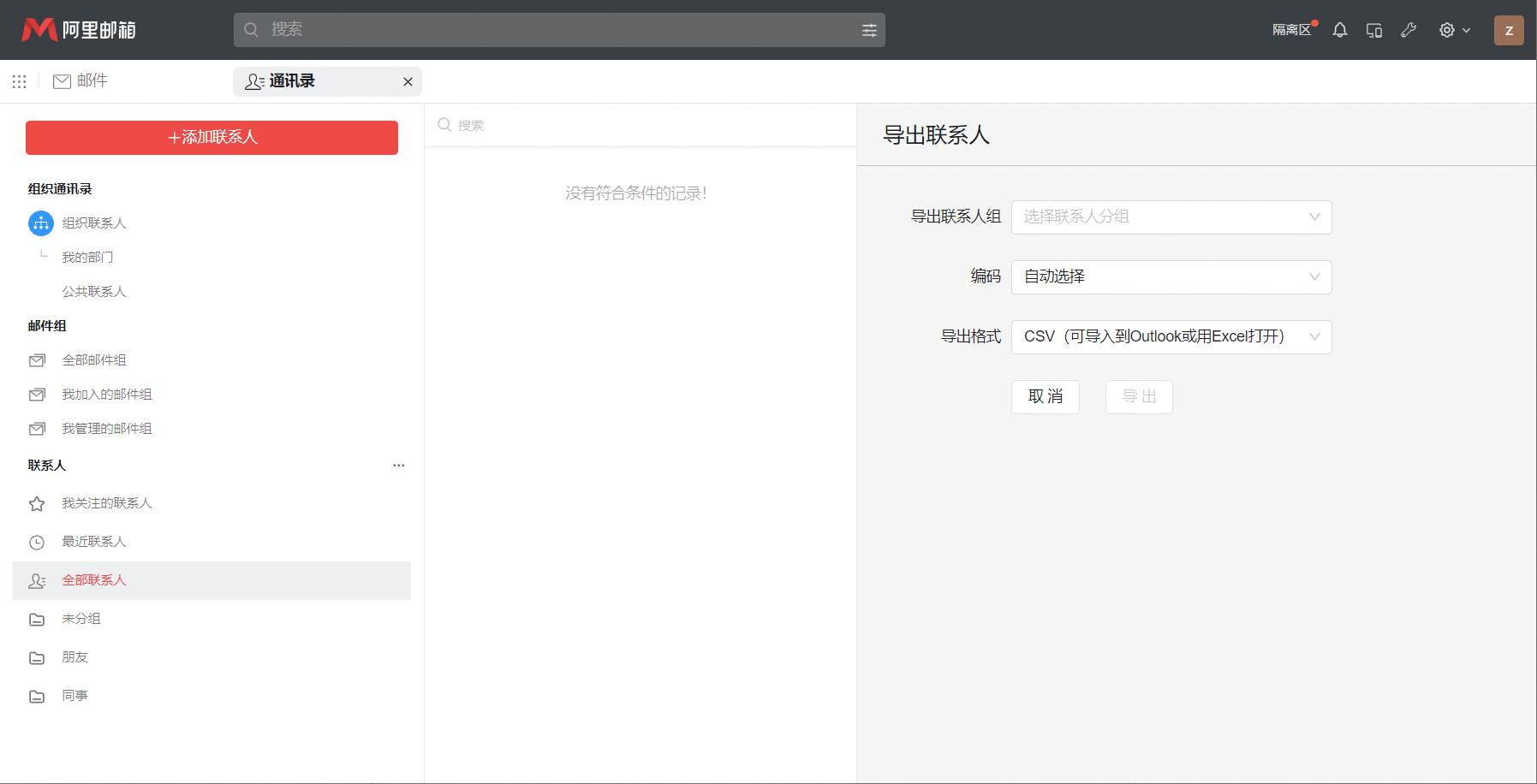Switch to the 邮件 tab

pyautogui.click(x=80, y=81)
